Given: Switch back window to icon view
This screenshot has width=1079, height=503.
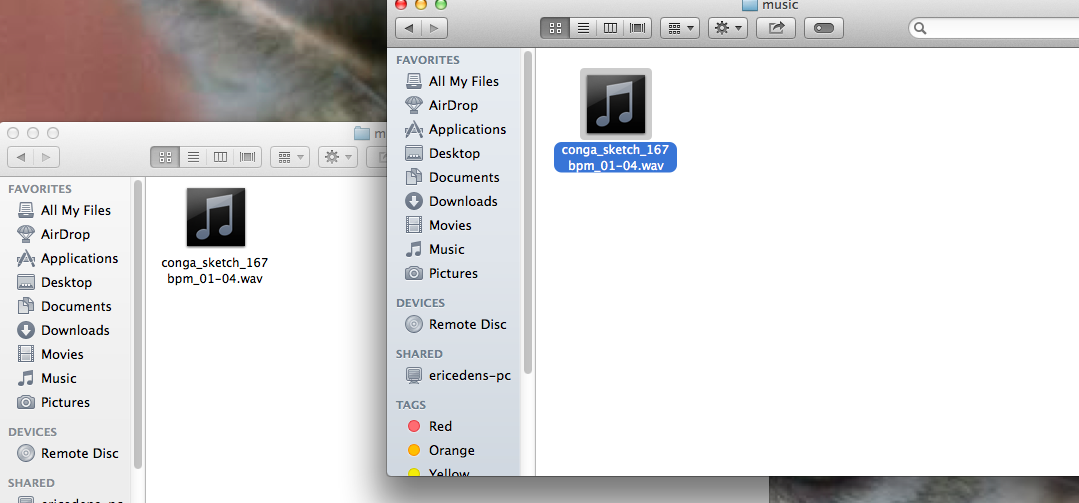Looking at the screenshot, I should coord(165,157).
